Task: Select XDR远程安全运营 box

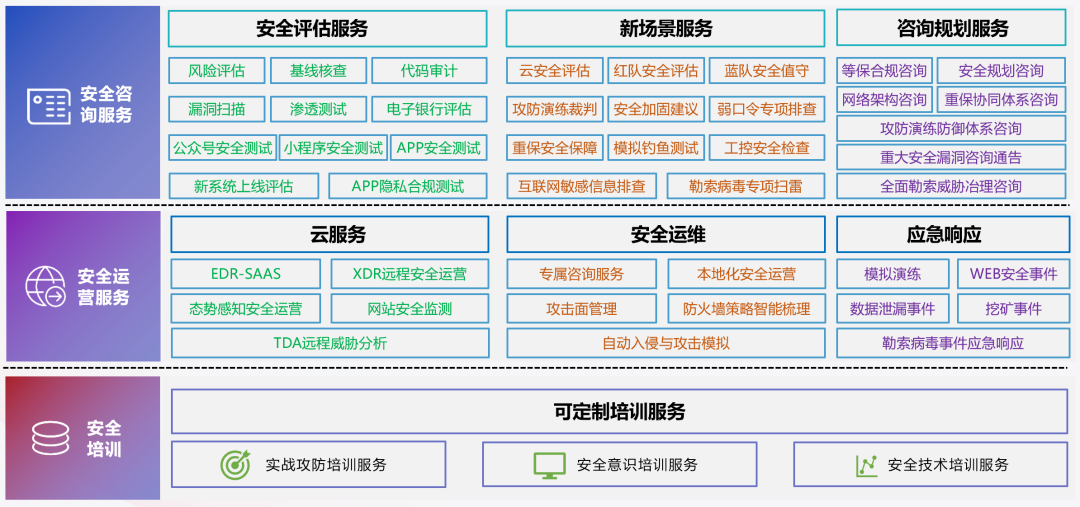Action: tap(409, 274)
